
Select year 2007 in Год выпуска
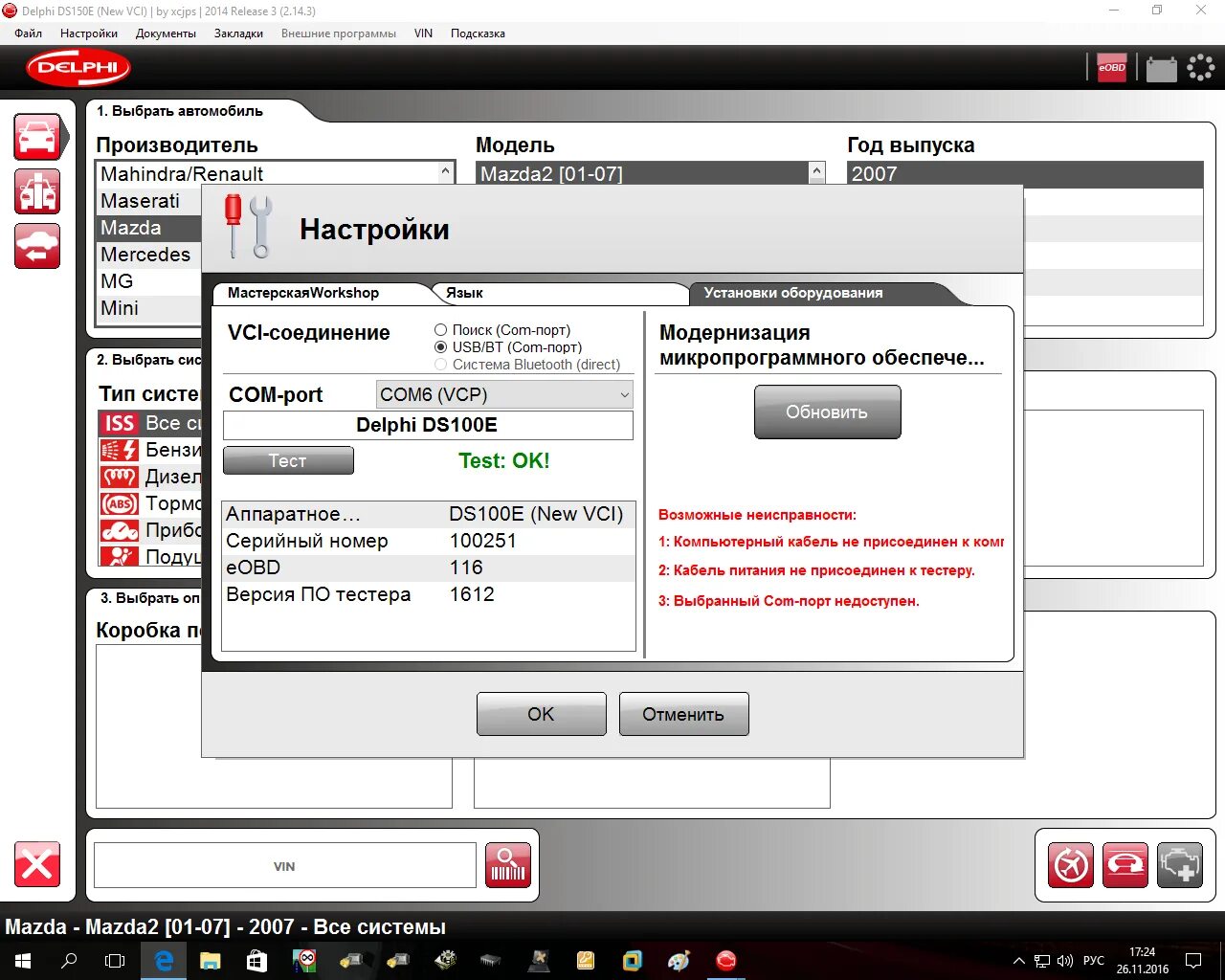1025,174
